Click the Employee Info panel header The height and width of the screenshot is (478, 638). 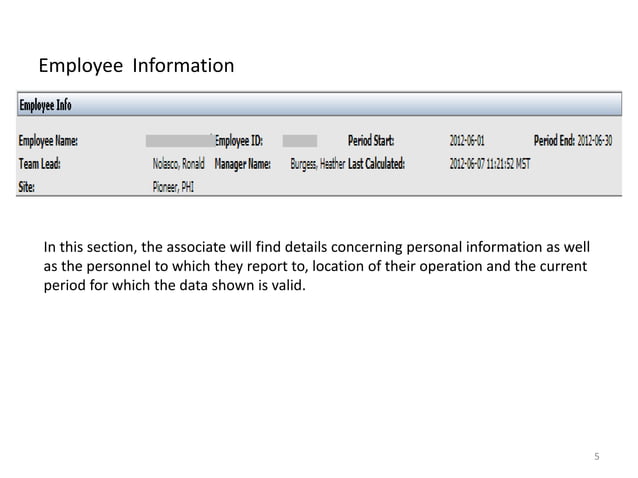click(x=319, y=105)
